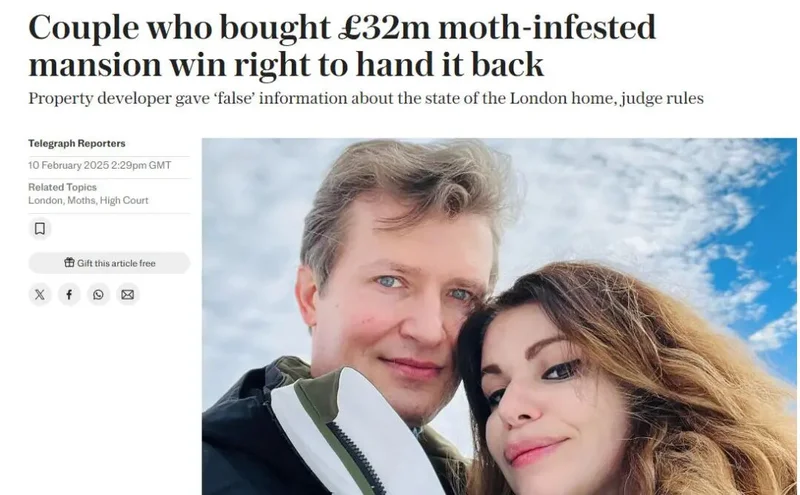Viewport: 800px width, 495px height.
Task: Click the 10 February 2025 timestamp
Action: tap(99, 165)
